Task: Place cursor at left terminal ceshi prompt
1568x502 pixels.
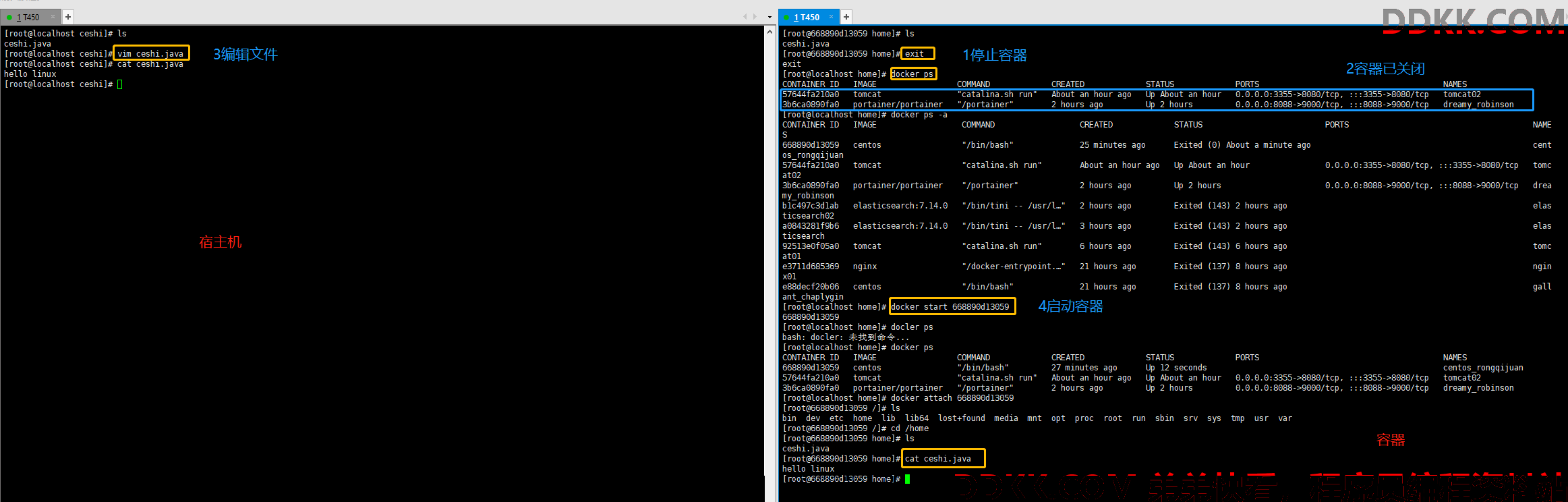Action: click(x=120, y=84)
